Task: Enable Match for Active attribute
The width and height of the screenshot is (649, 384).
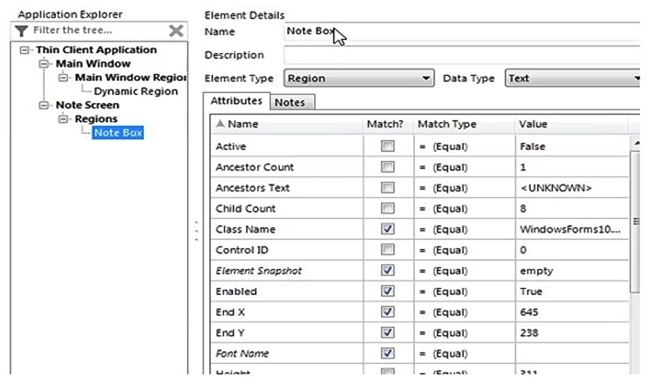Action: (x=388, y=146)
